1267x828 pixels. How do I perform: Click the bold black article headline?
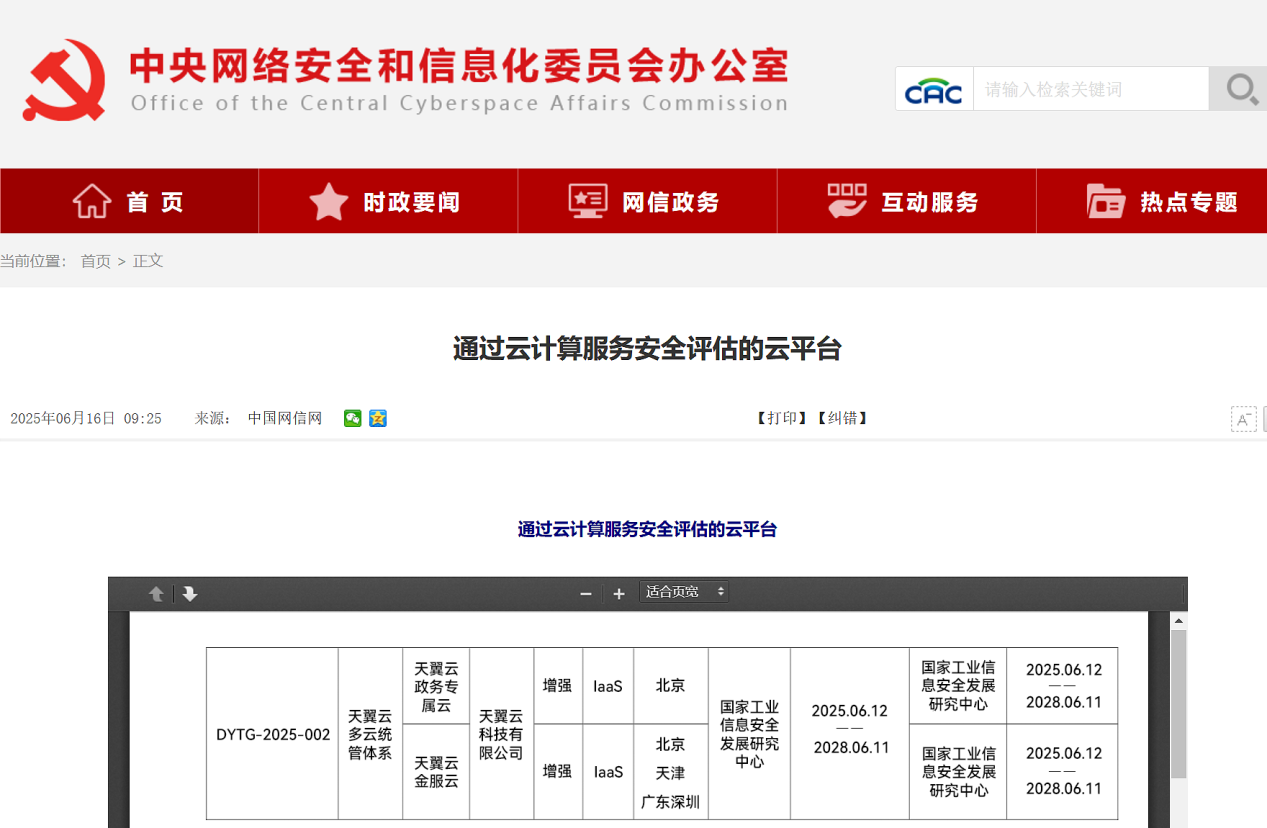647,349
